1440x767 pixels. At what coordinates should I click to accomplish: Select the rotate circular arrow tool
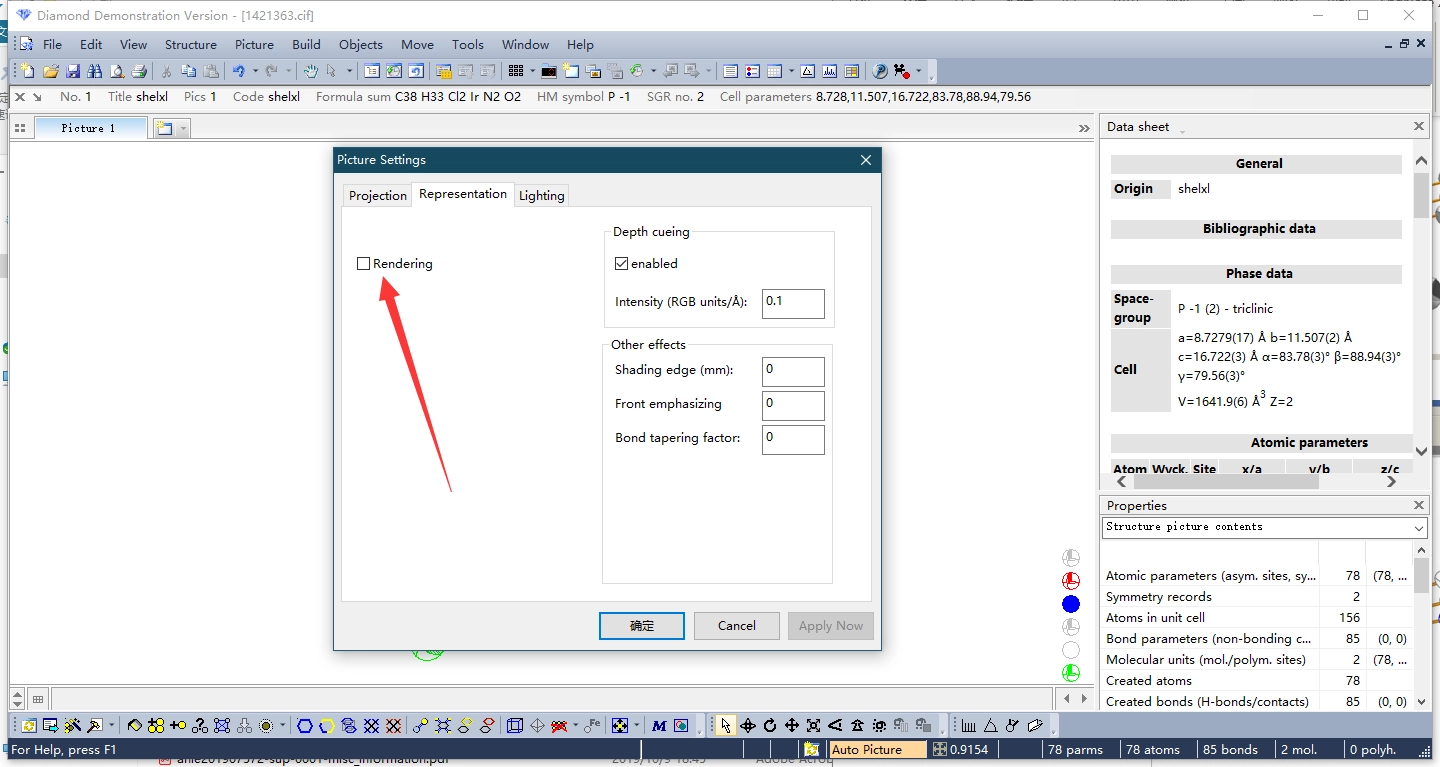770,726
